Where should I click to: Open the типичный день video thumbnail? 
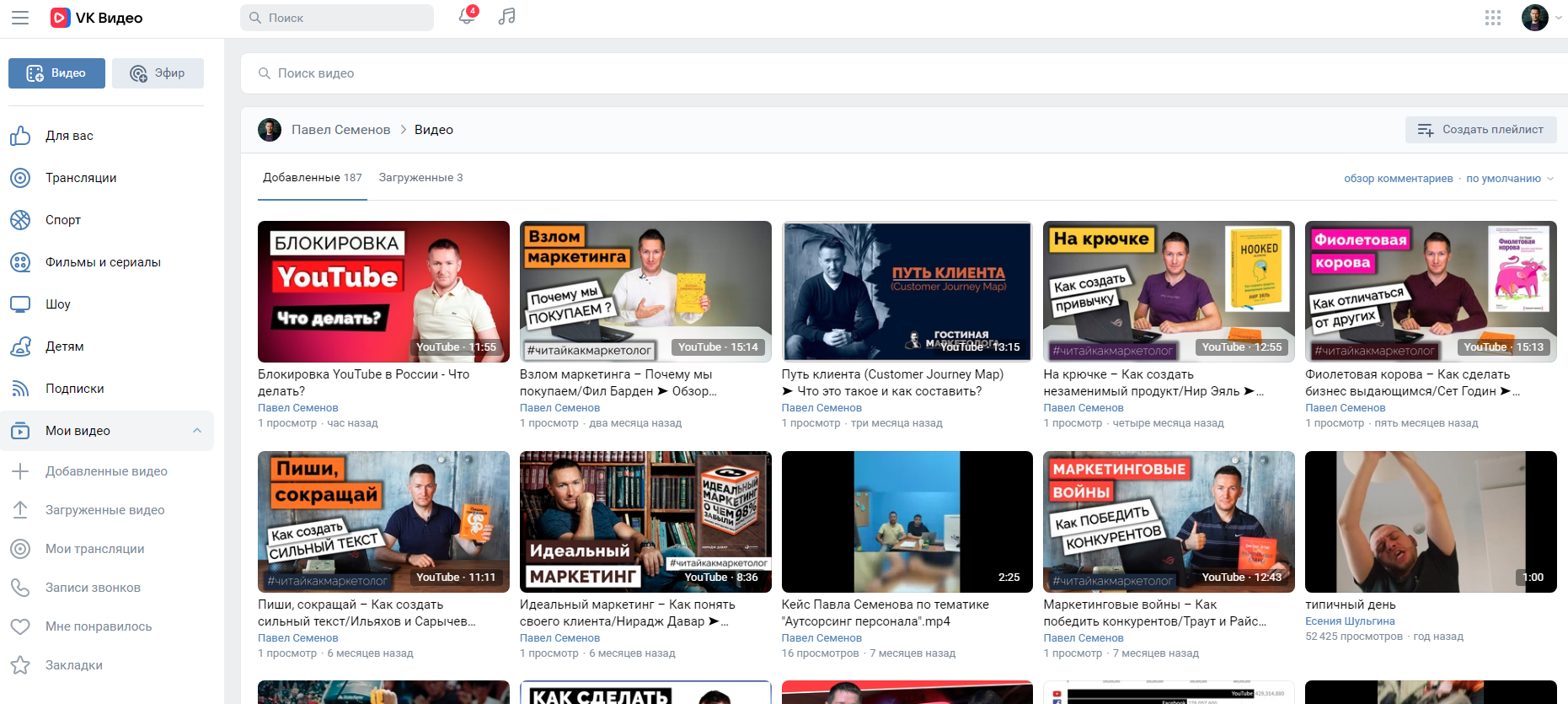click(x=1431, y=522)
